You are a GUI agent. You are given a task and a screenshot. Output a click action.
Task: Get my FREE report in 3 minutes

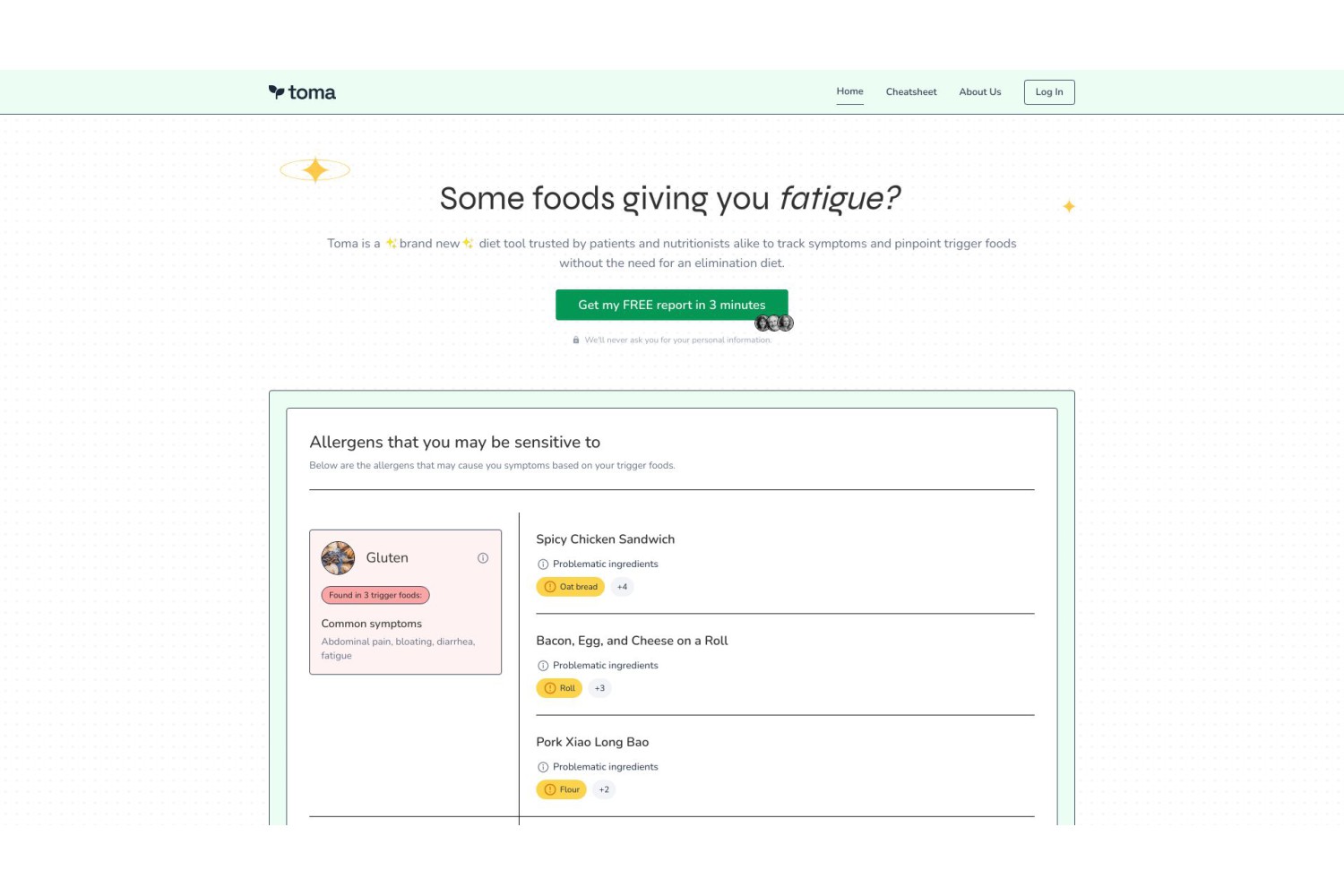(672, 305)
